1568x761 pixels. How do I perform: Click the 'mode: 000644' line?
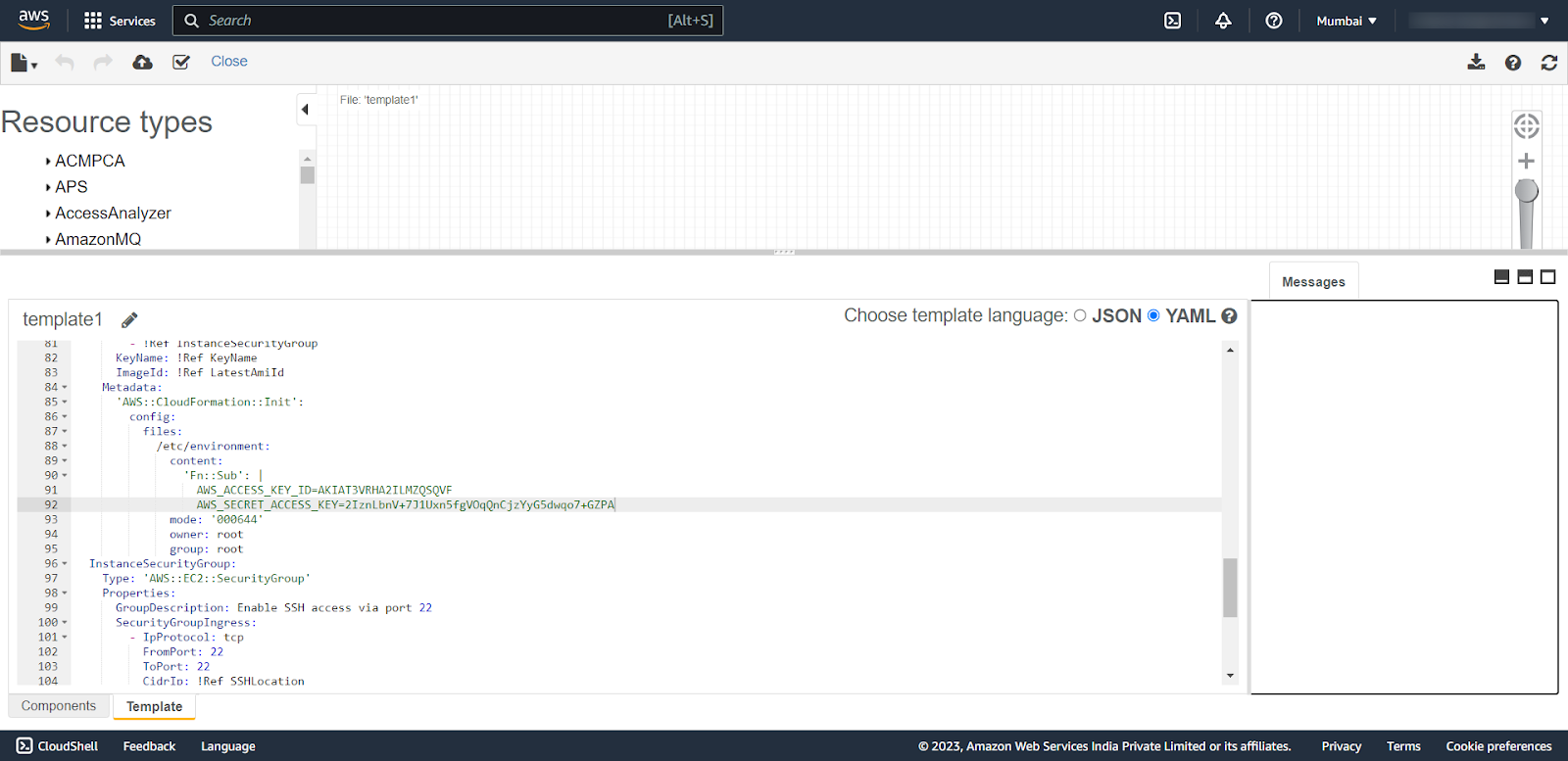(217, 520)
